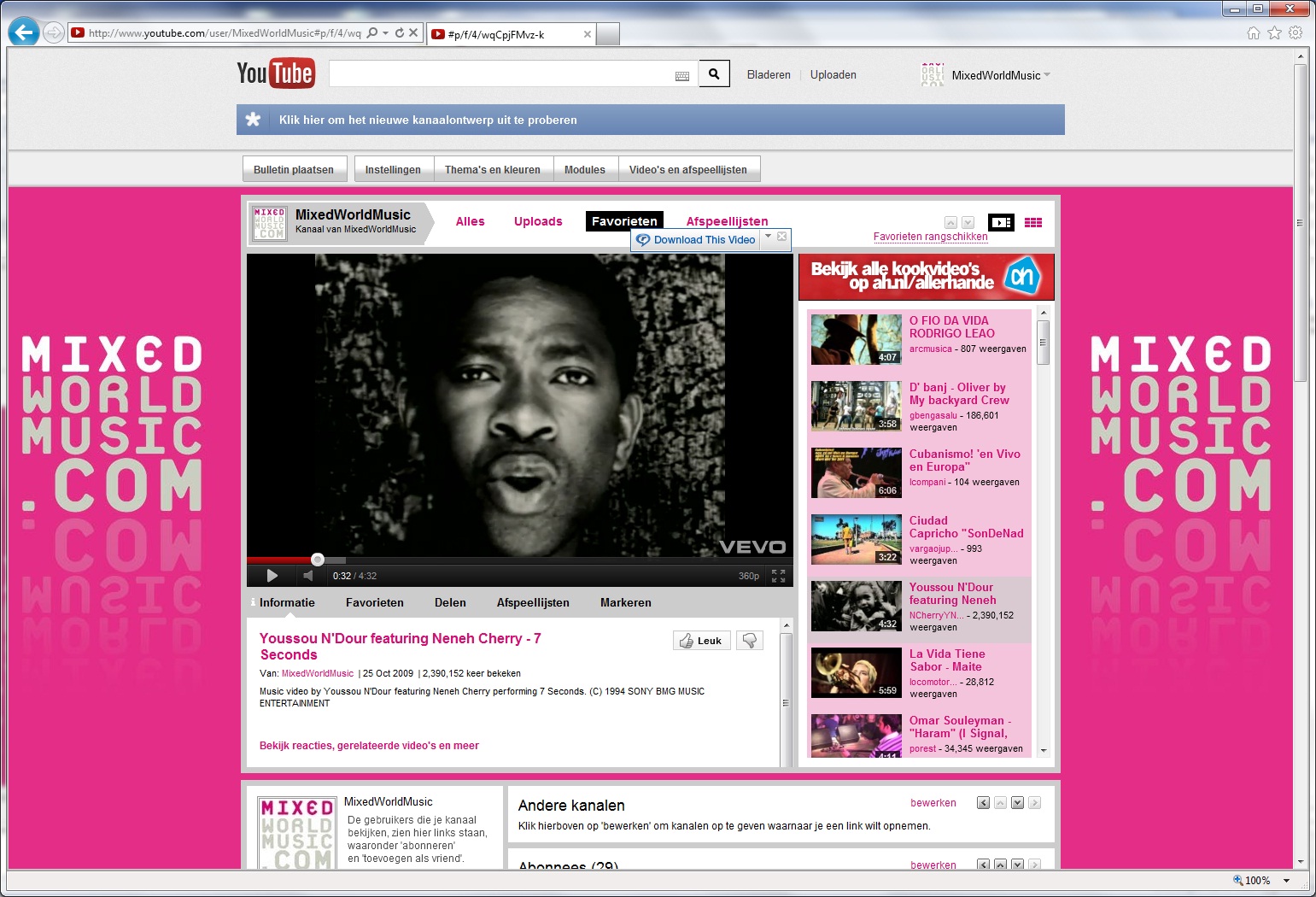Select the Favorieten channel tab
This screenshot has width=1316, height=897.
[624, 221]
